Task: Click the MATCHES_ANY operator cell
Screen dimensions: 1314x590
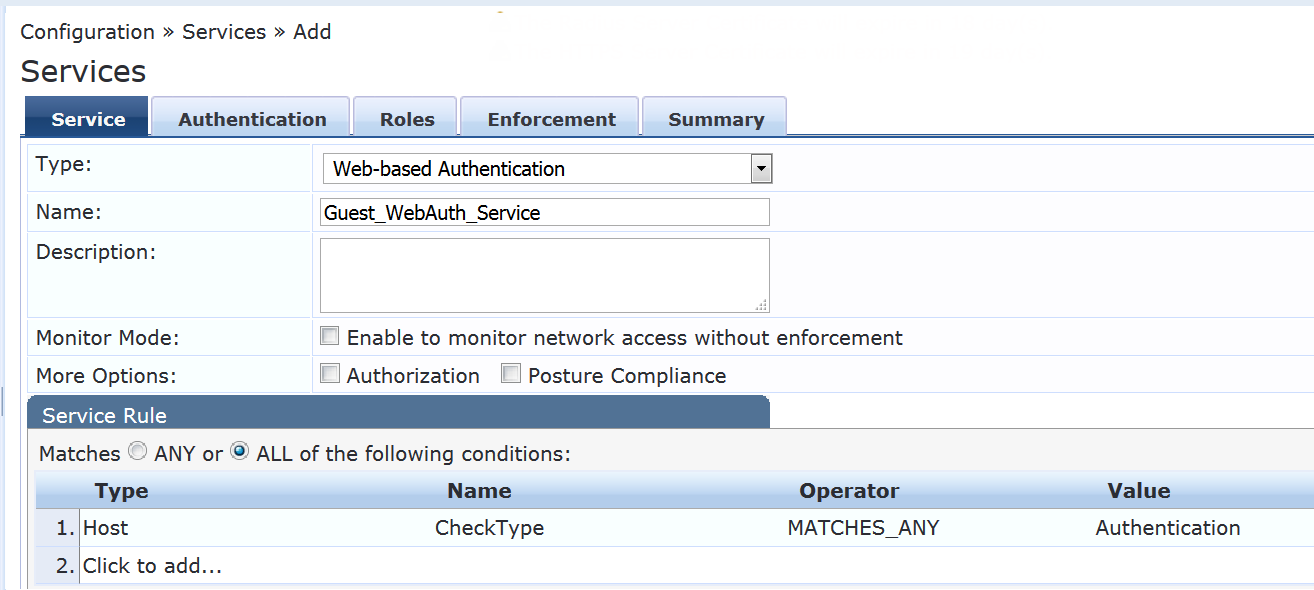Action: (863, 528)
